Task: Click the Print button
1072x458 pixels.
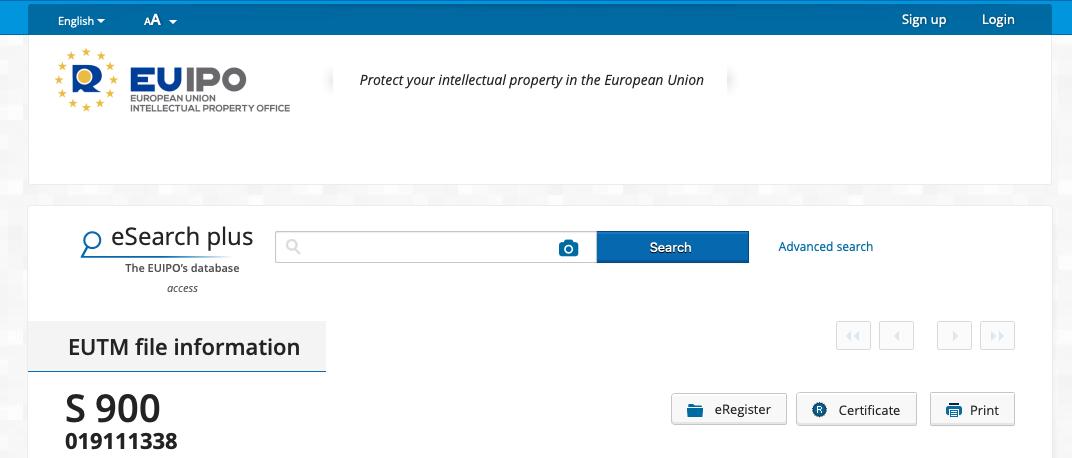Action: click(972, 410)
